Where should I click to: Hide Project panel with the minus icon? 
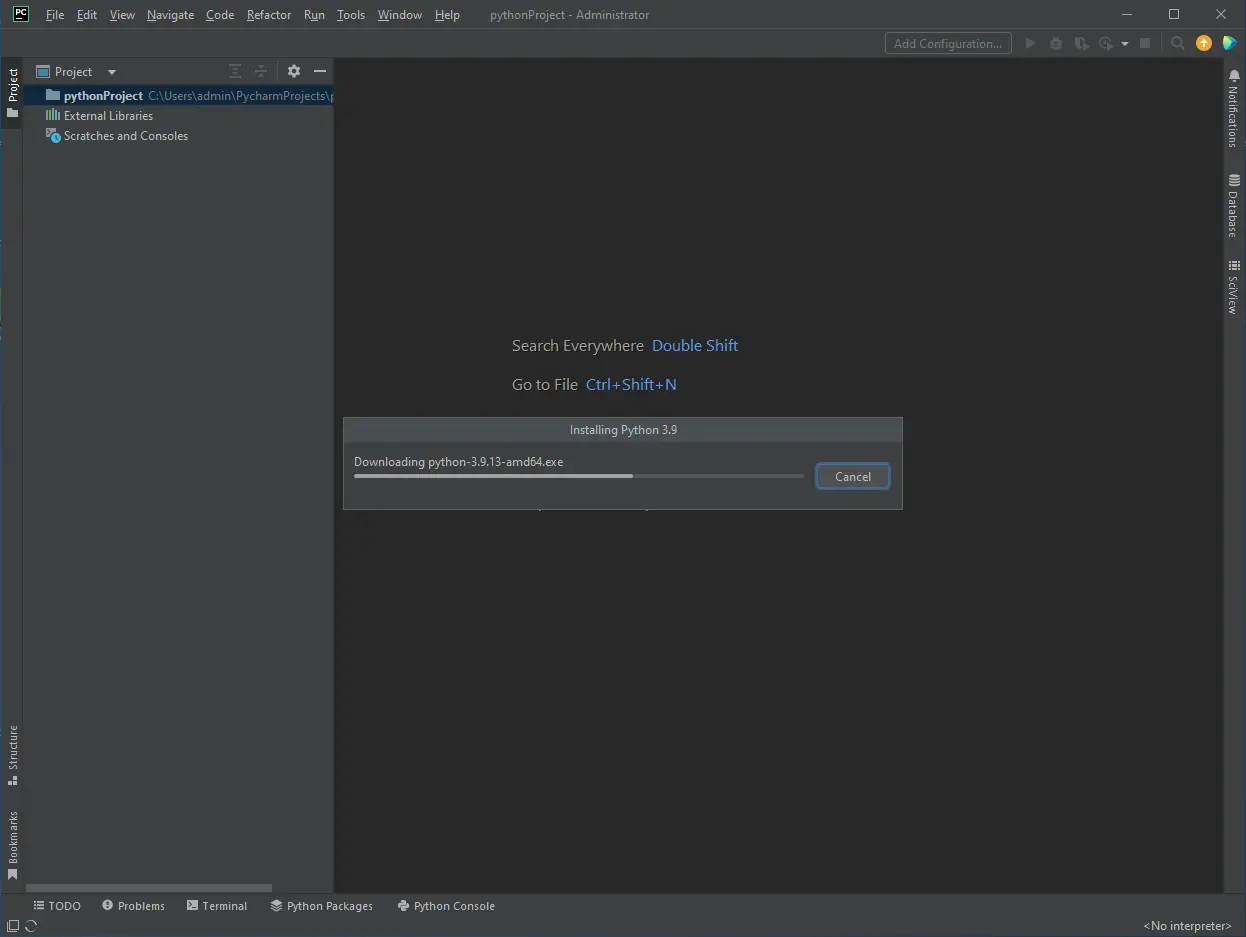tap(320, 71)
